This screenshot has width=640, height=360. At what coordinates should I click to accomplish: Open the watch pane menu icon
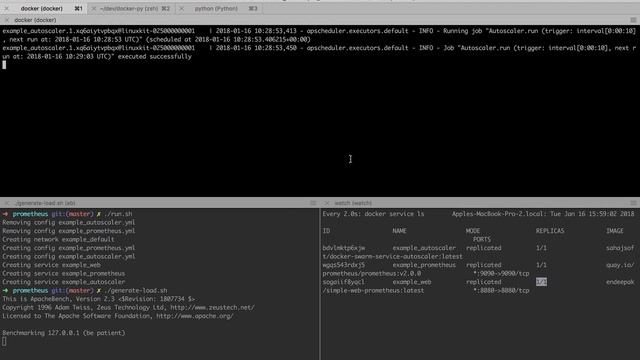(x=633, y=203)
